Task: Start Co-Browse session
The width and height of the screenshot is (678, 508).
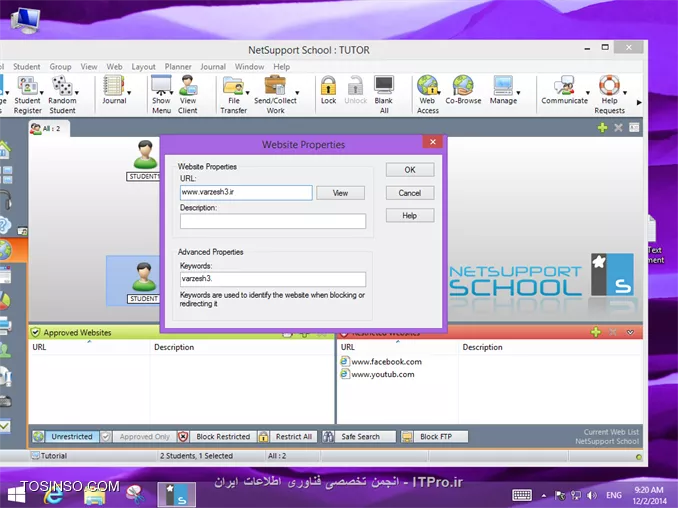Action: pos(463,90)
